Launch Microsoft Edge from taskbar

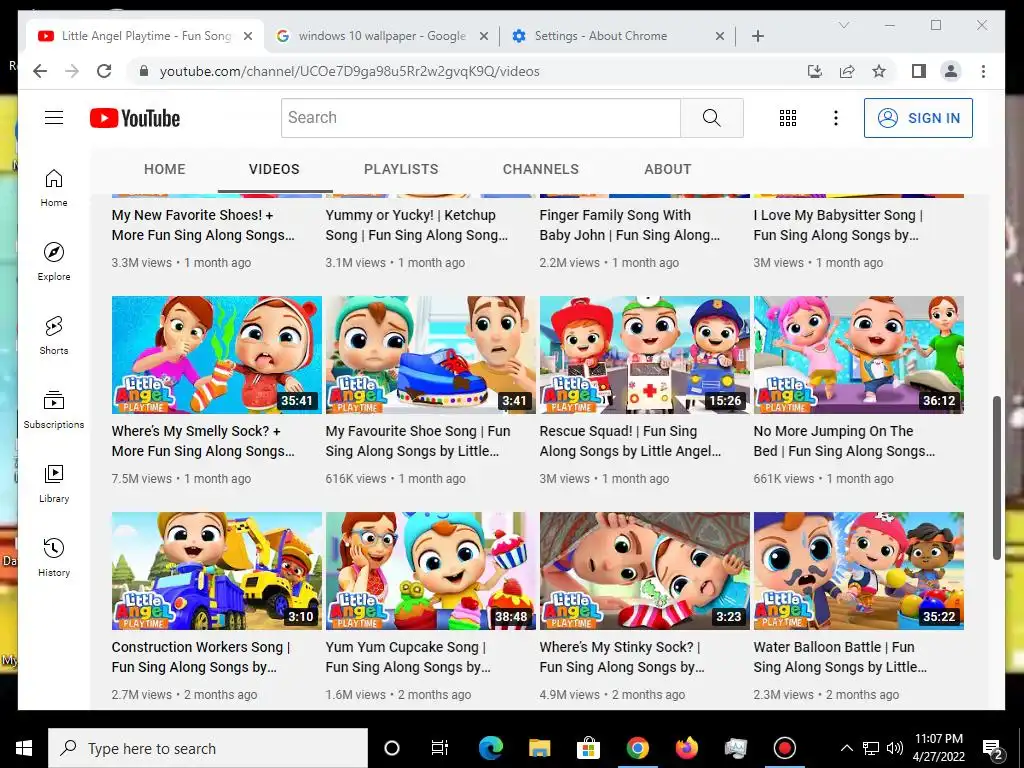[491, 748]
